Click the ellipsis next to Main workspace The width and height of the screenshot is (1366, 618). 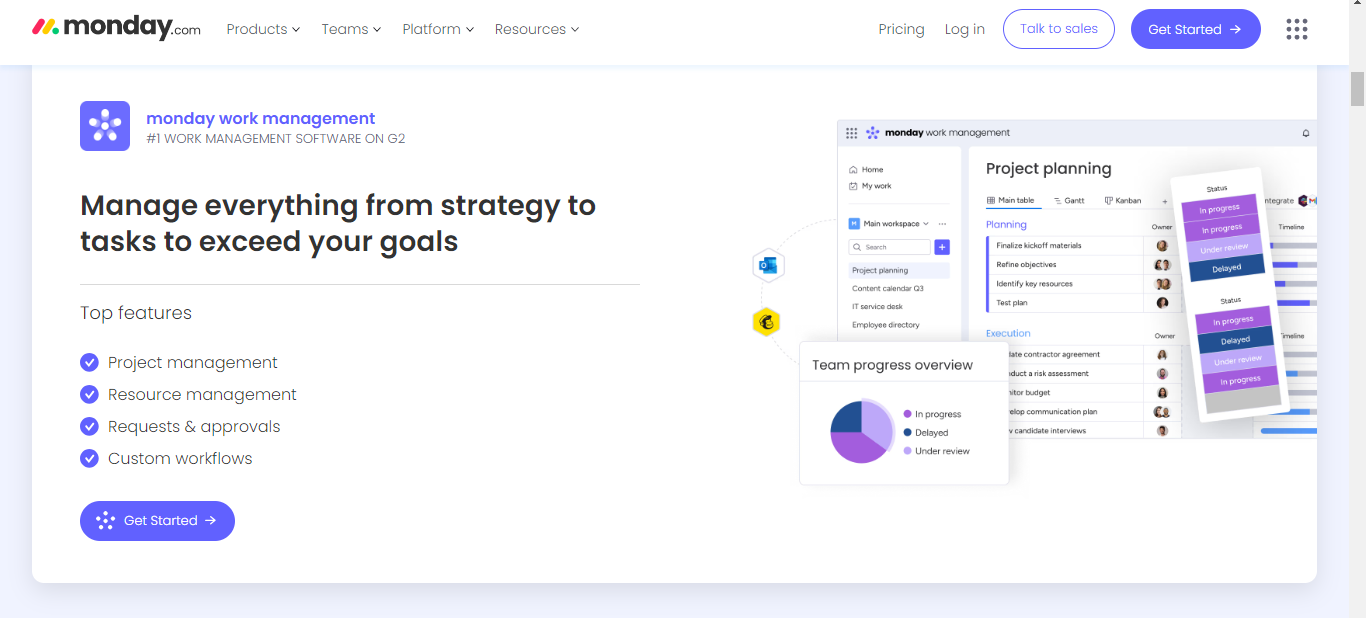pyautogui.click(x=942, y=224)
